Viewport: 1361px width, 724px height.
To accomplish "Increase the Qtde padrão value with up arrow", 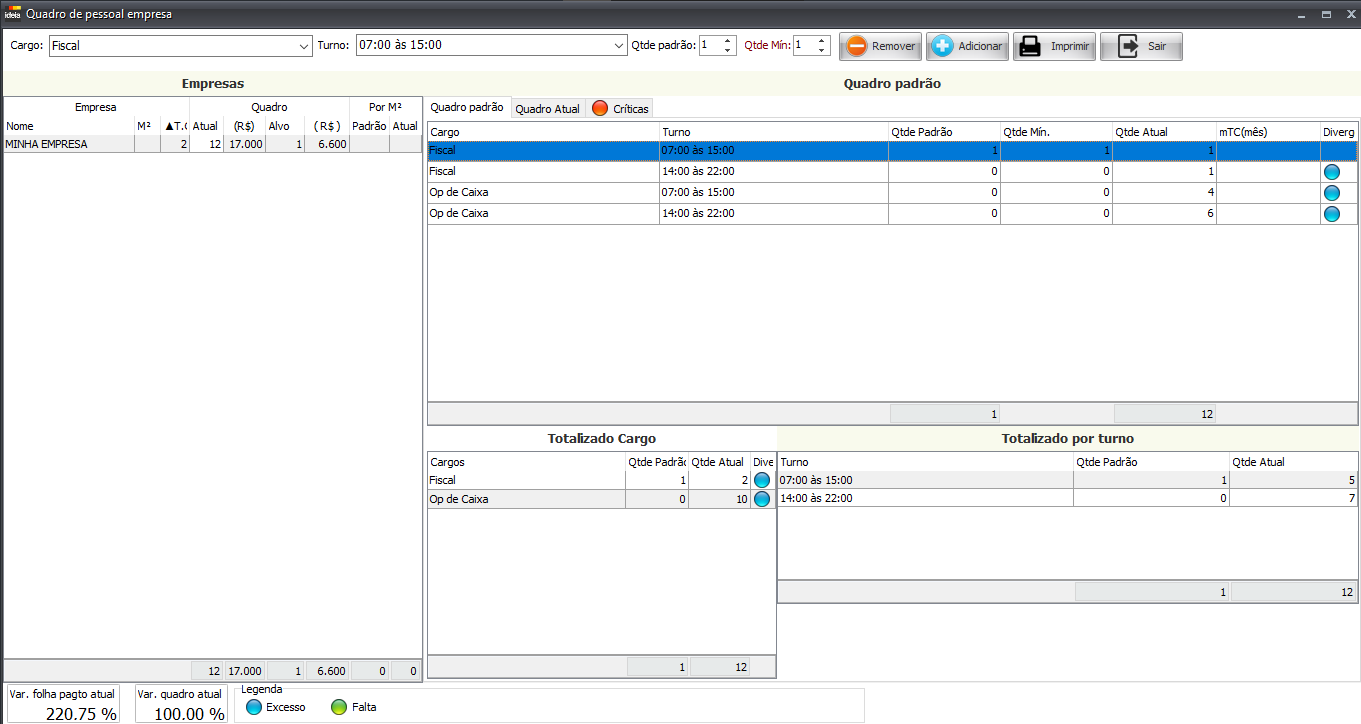I will pos(727,41).
